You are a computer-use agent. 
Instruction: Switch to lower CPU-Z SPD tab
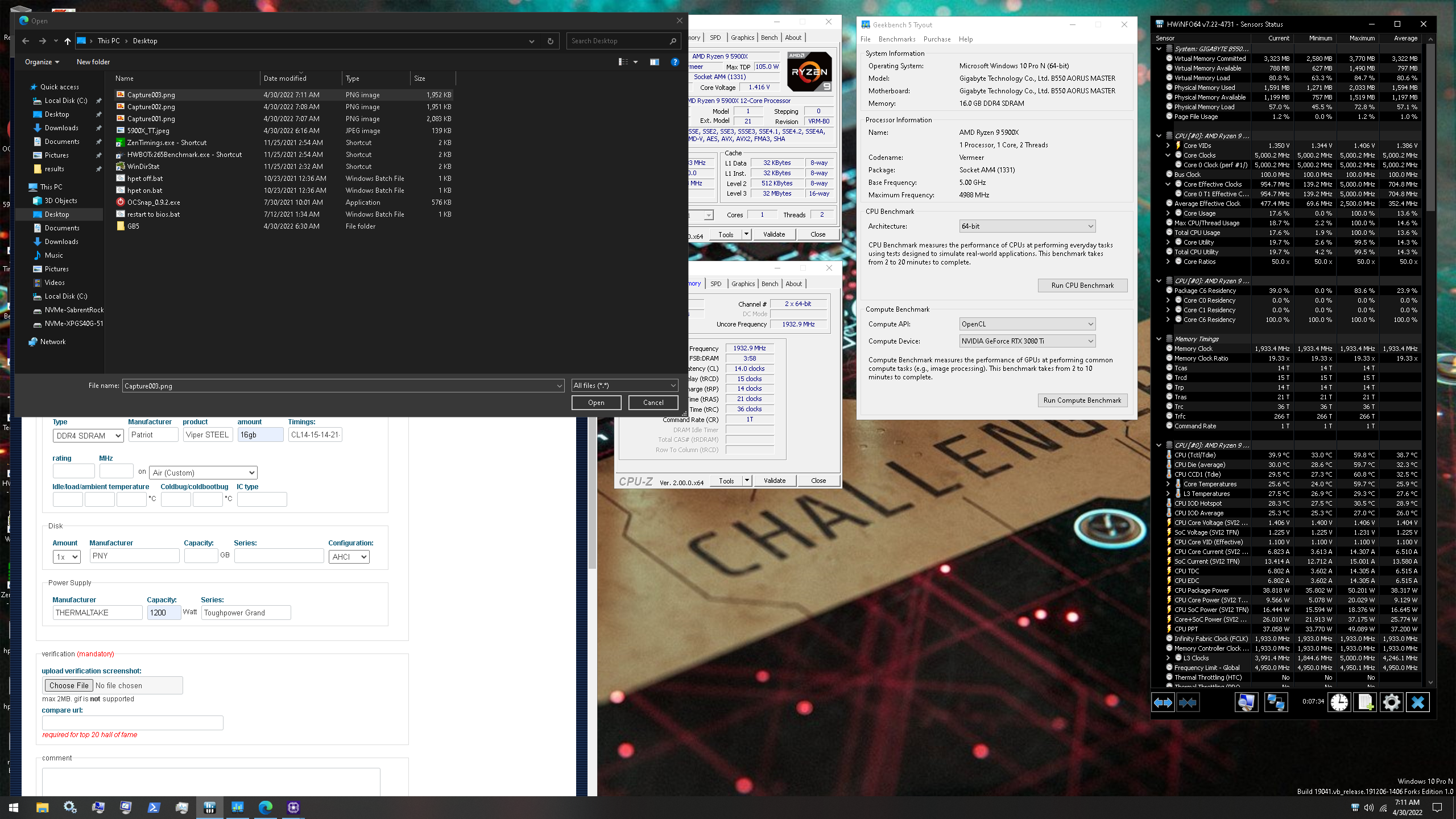tap(715, 284)
